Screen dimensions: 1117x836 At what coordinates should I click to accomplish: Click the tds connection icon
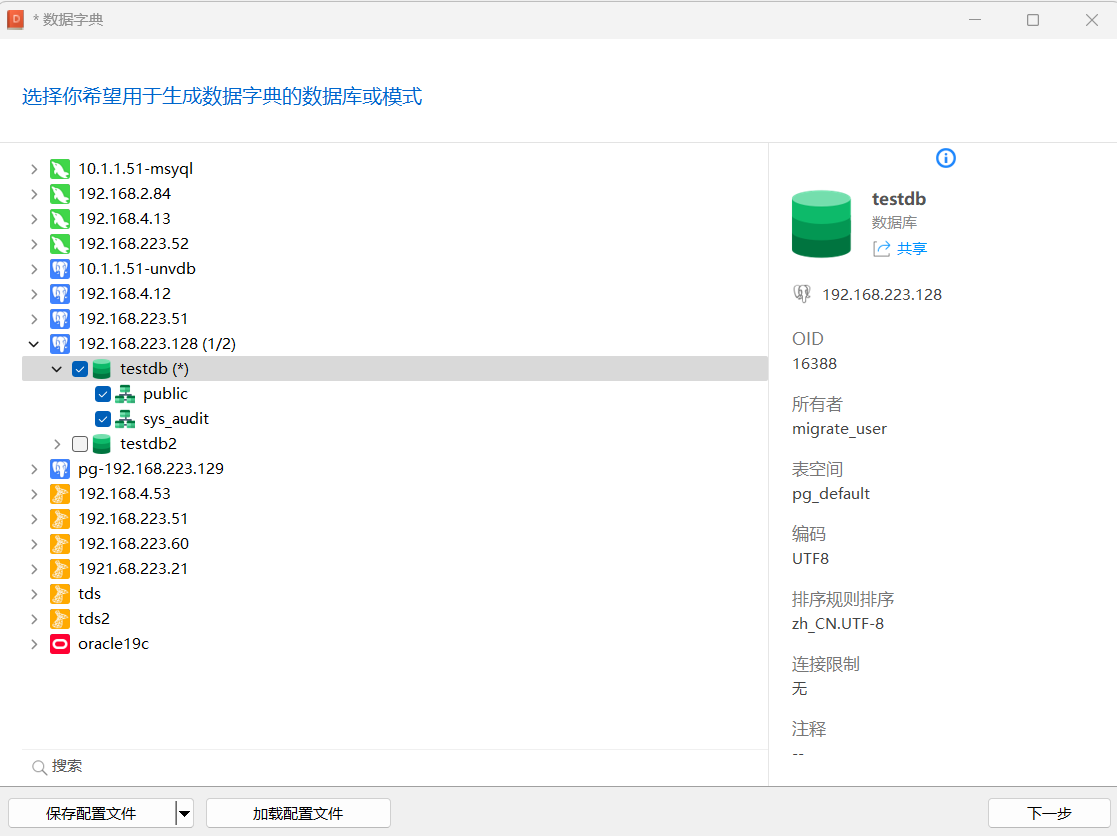(60, 594)
